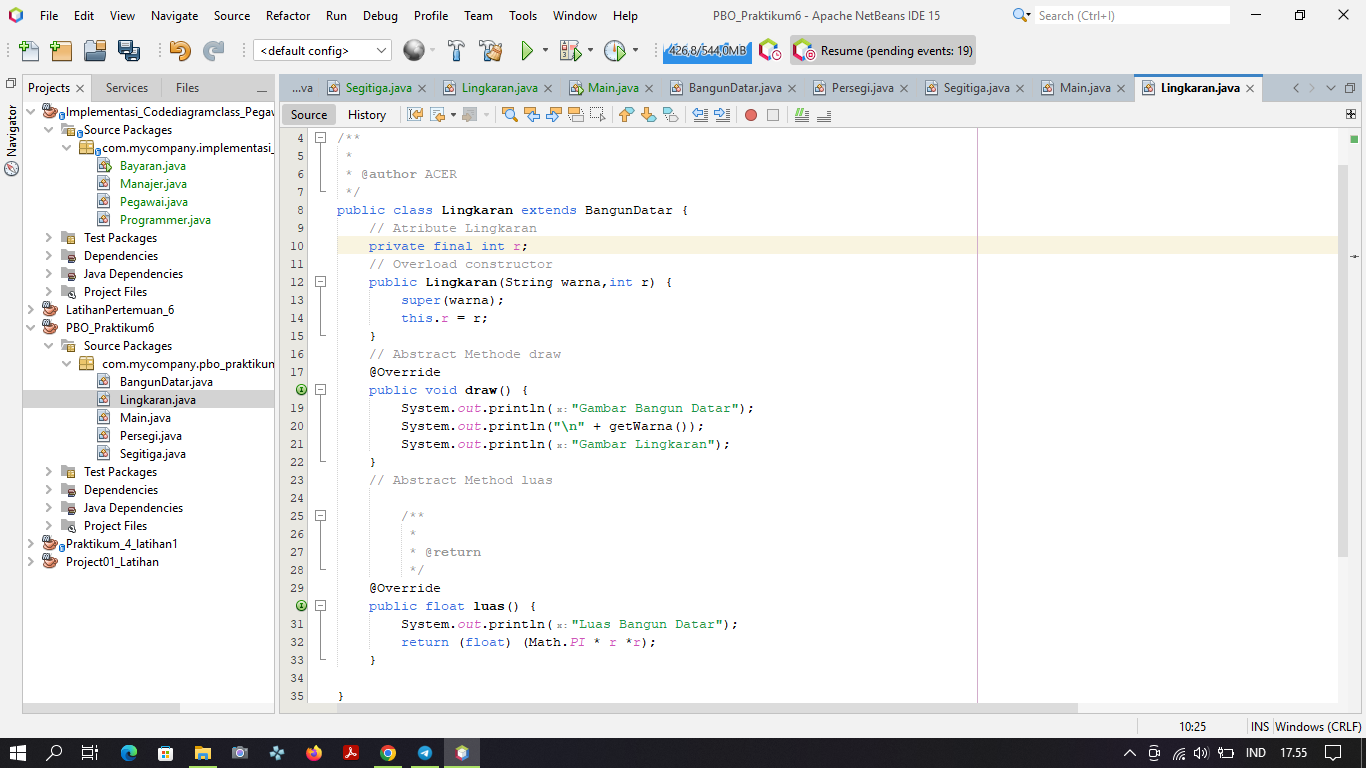Open the Debug Project dropdown arrow
The height and width of the screenshot is (768, 1366).
(590, 51)
